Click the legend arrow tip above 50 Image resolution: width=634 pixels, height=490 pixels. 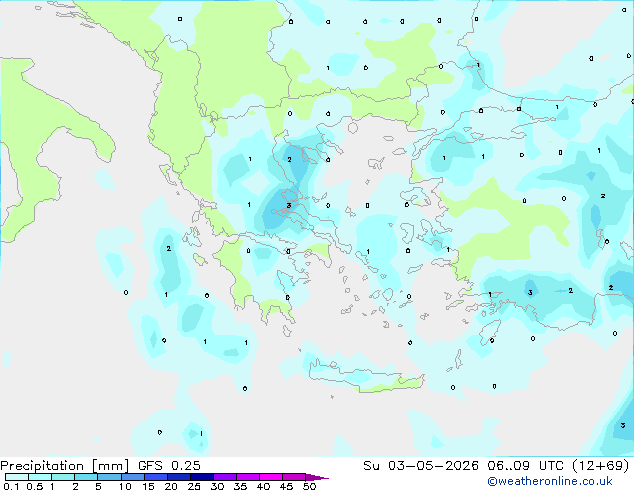click(x=317, y=477)
